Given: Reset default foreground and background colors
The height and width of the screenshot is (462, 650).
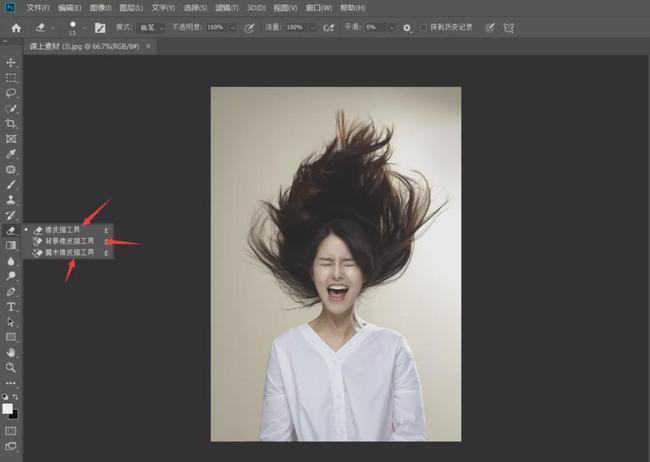Looking at the screenshot, I should point(5,396).
